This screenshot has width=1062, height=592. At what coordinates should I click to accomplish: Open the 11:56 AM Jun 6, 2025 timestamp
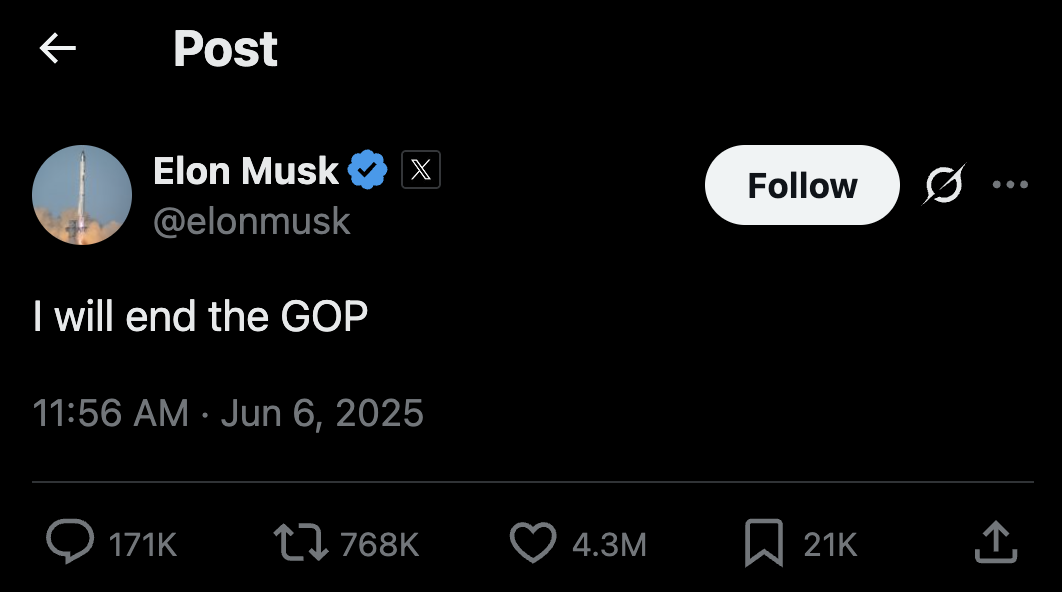(228, 413)
